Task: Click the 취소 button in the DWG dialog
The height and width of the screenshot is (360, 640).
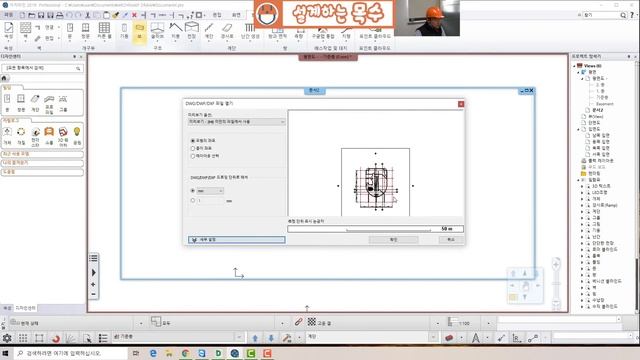Action: [x=451, y=240]
